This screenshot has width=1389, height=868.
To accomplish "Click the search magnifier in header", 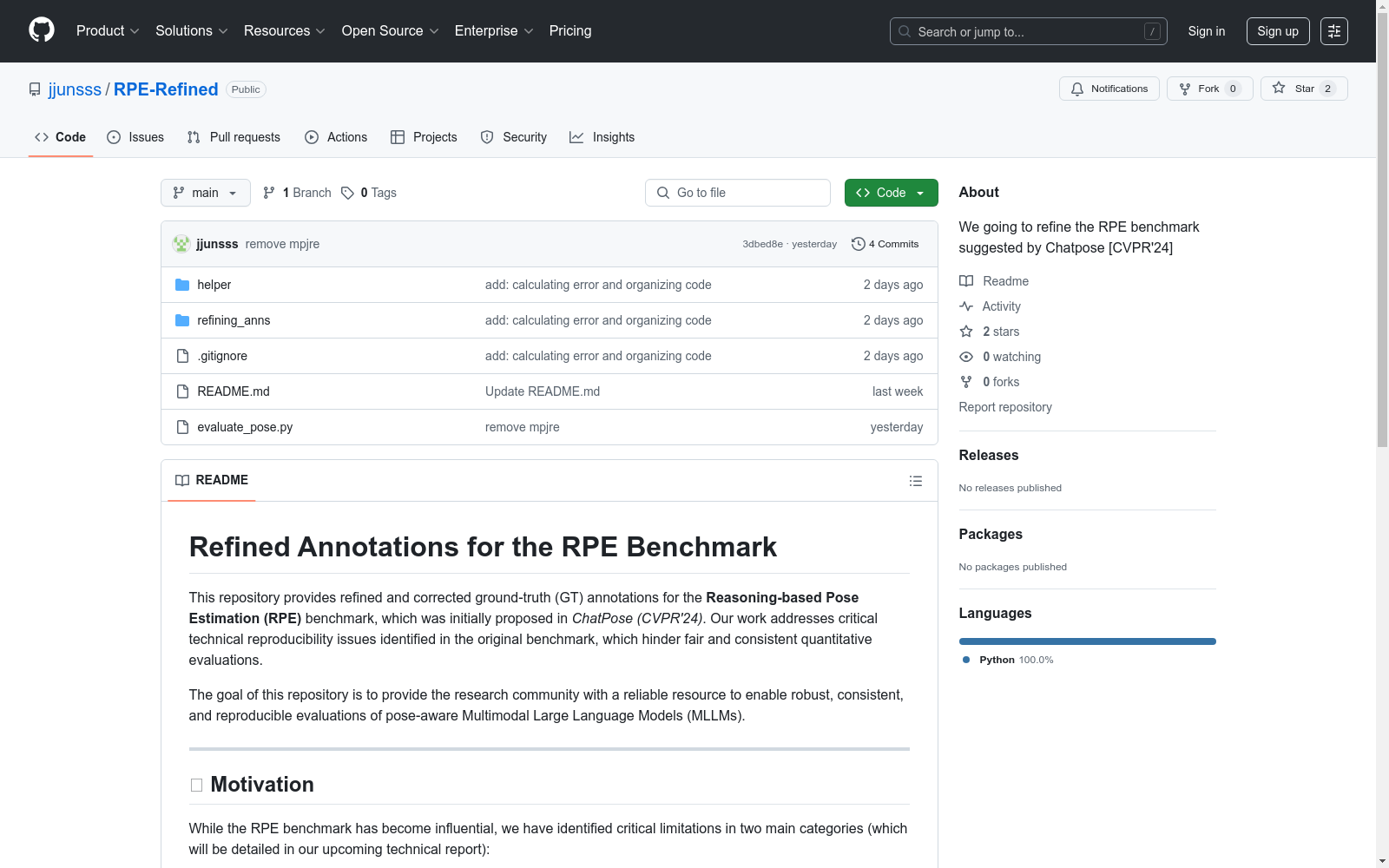I will (905, 31).
